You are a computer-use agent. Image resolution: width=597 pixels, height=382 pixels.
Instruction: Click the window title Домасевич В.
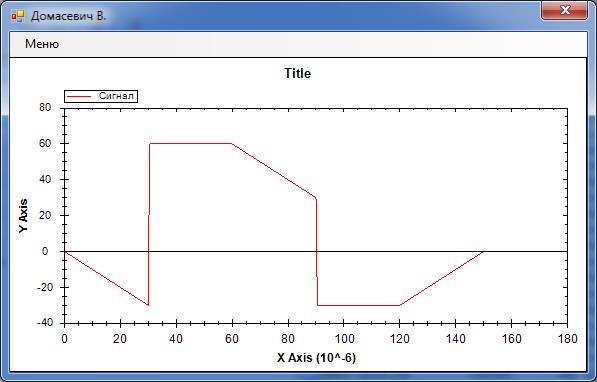69,16
